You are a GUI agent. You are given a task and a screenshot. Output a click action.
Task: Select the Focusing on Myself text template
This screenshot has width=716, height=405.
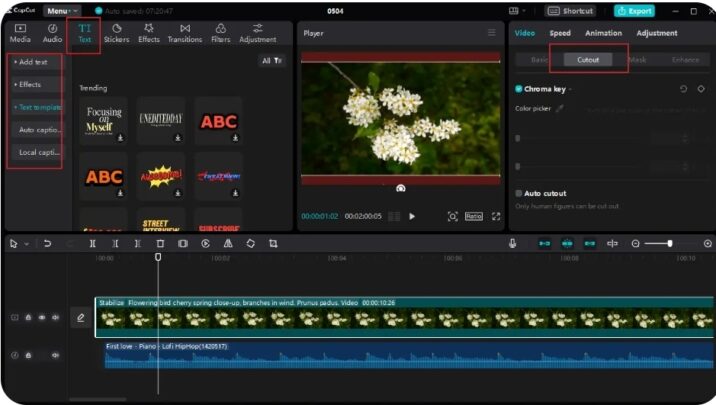104,122
